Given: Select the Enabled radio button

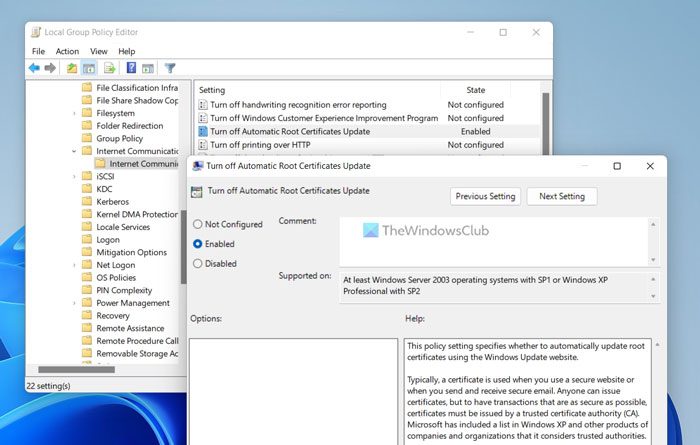Looking at the screenshot, I should click(197, 244).
